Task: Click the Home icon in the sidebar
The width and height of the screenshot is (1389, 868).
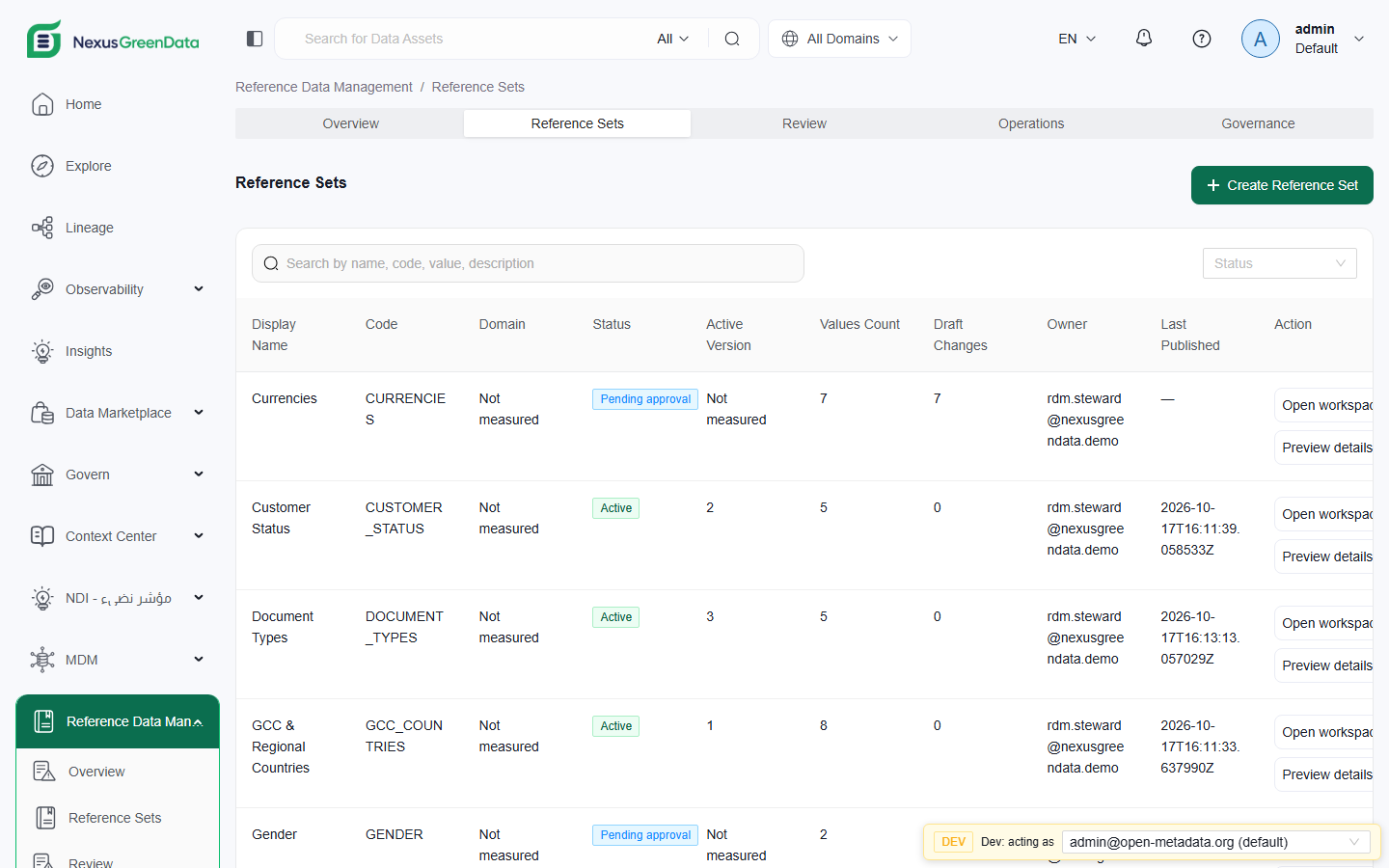Action: coord(42,104)
